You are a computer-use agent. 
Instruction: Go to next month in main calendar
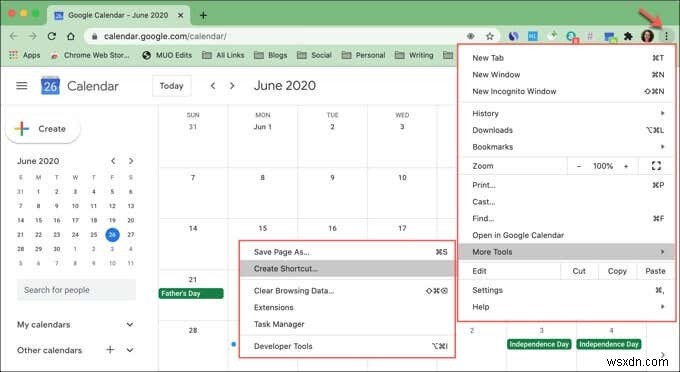[232, 86]
